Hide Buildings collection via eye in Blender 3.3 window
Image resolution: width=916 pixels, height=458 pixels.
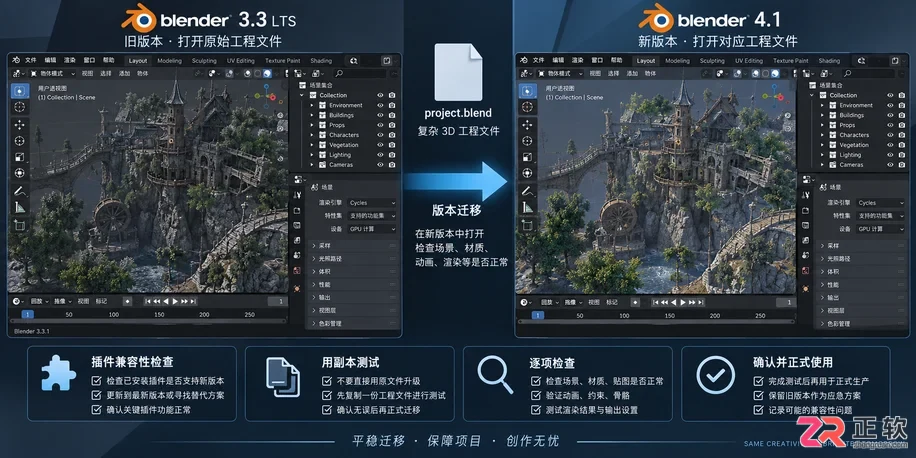(x=380, y=115)
